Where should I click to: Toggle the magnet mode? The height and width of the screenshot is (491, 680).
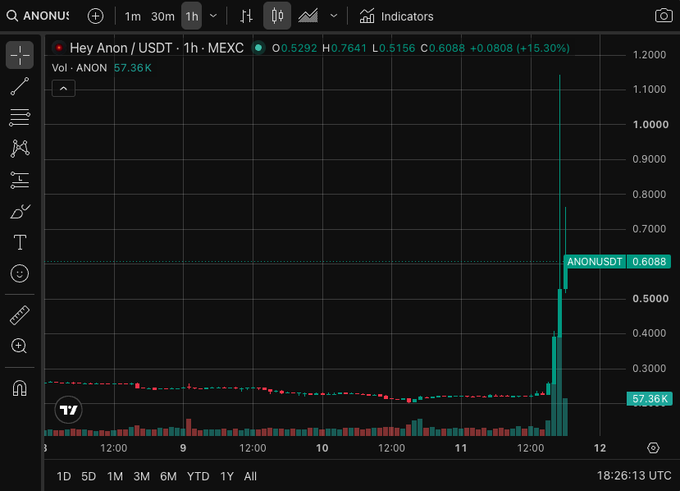[x=20, y=388]
